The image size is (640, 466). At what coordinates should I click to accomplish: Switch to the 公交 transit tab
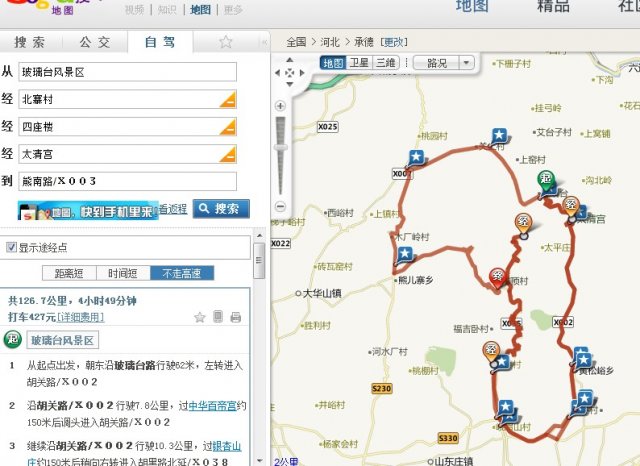coord(95,42)
